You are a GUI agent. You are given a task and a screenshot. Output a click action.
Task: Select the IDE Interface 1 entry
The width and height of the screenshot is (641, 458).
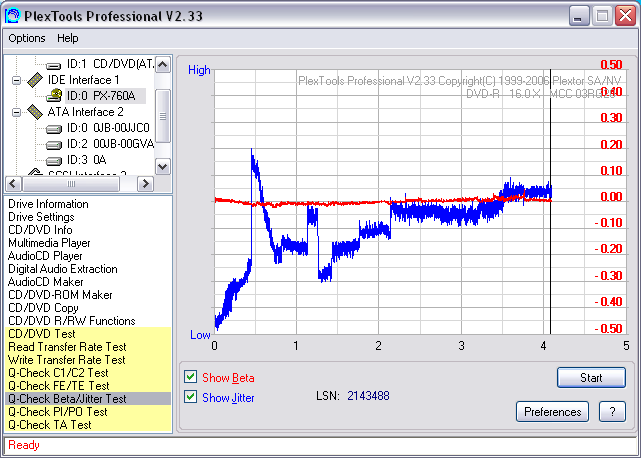(x=83, y=80)
